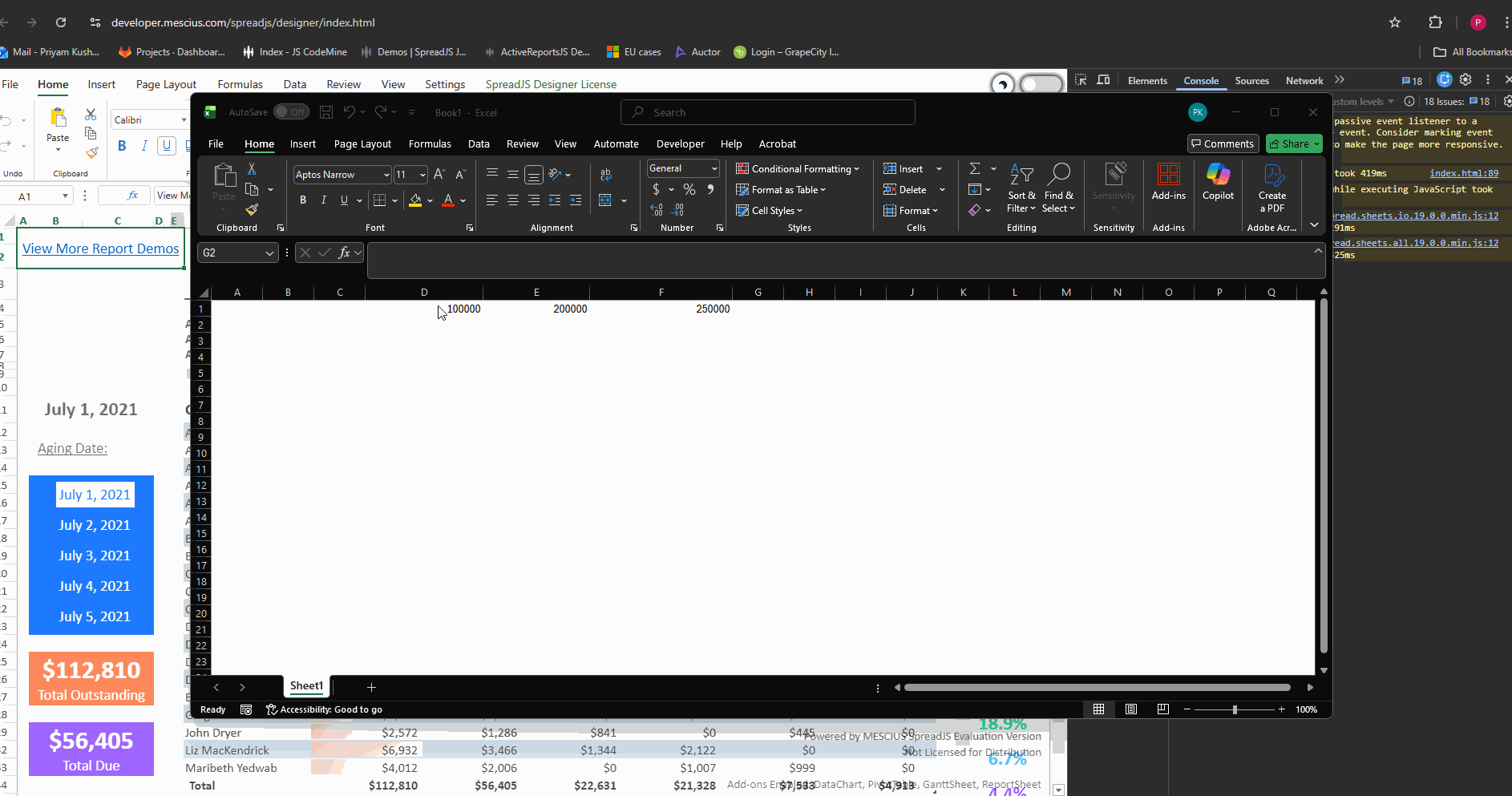Open Conditional Formatting dropdown
1512x796 pixels.
click(x=798, y=169)
